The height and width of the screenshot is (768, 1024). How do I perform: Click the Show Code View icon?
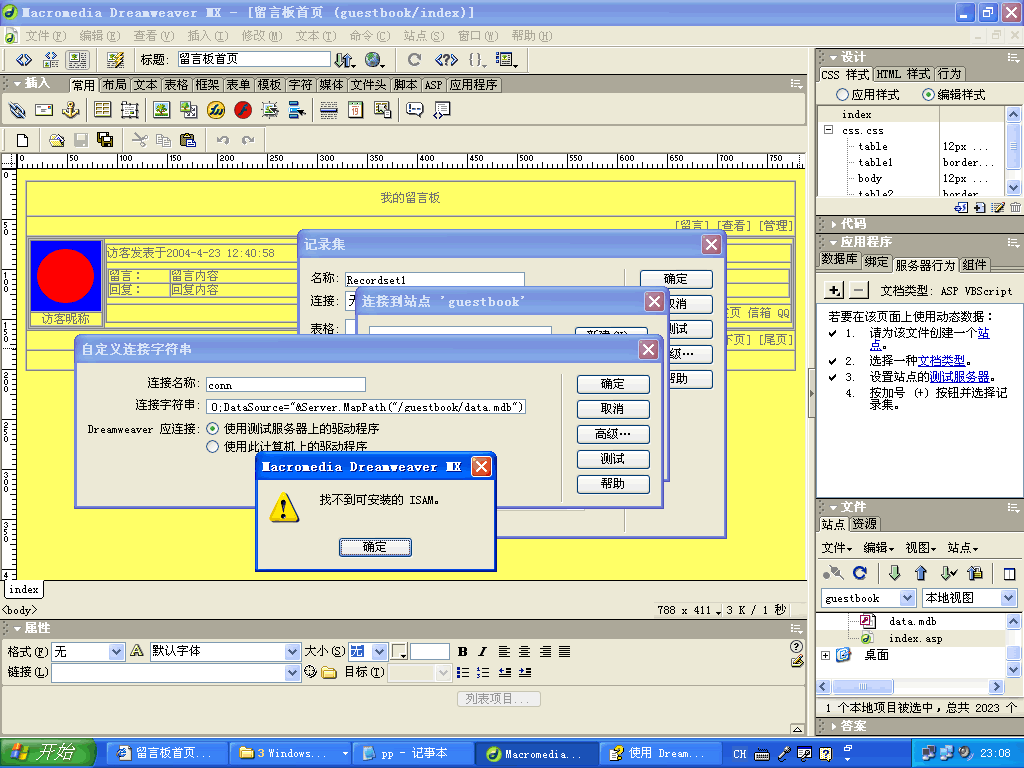point(24,60)
